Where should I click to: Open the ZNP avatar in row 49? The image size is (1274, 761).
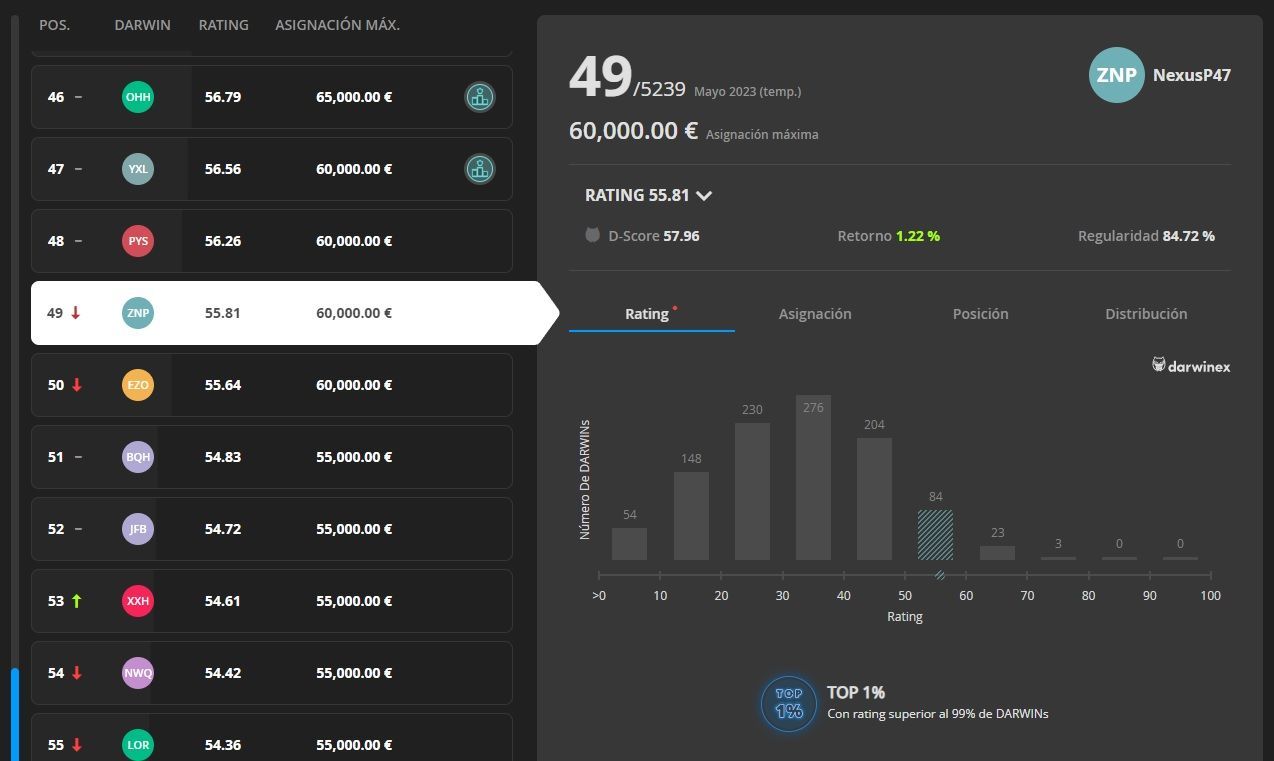click(x=138, y=313)
